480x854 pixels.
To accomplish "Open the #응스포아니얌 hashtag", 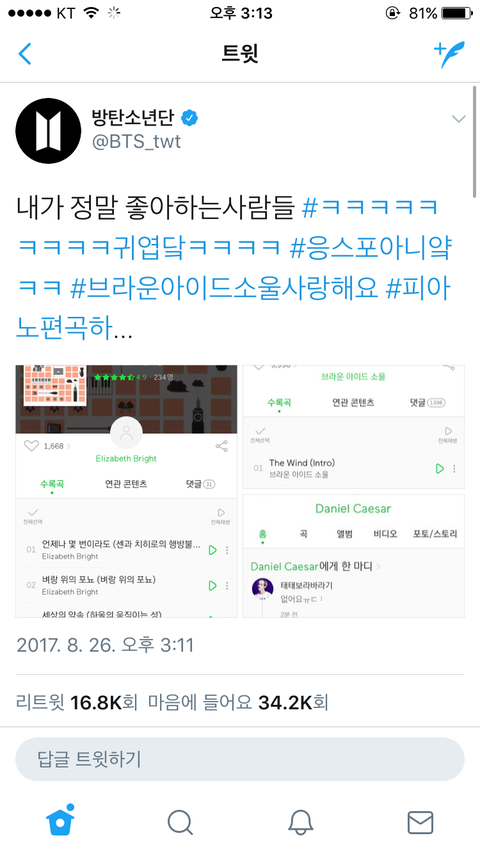I will [x=370, y=248].
